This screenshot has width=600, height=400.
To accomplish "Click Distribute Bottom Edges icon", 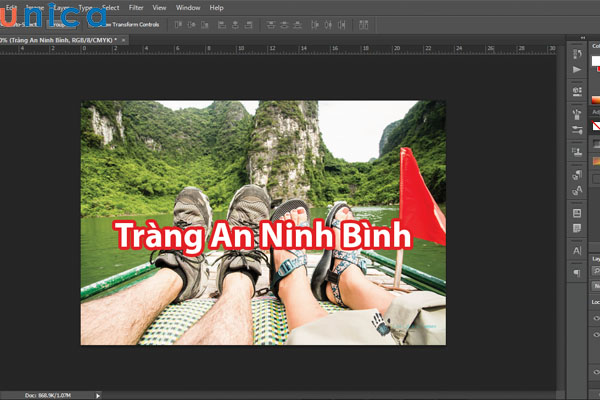I will coord(298,25).
